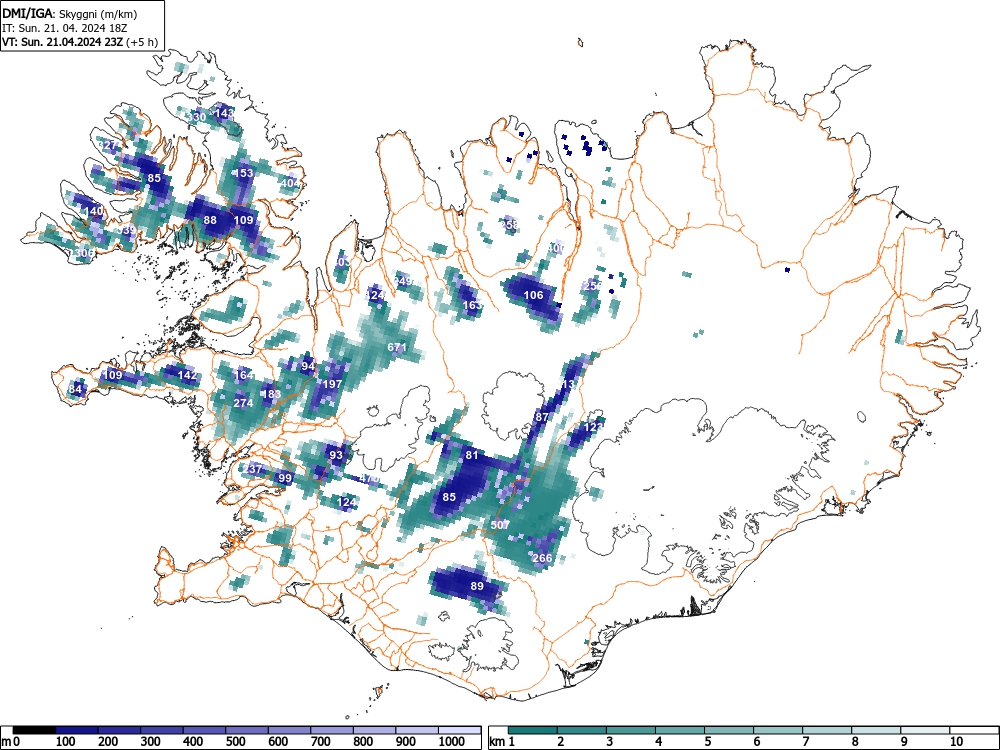This screenshot has height=750, width=1000.
Task: Click the visibility value "404" on the map
Action: 290,183
